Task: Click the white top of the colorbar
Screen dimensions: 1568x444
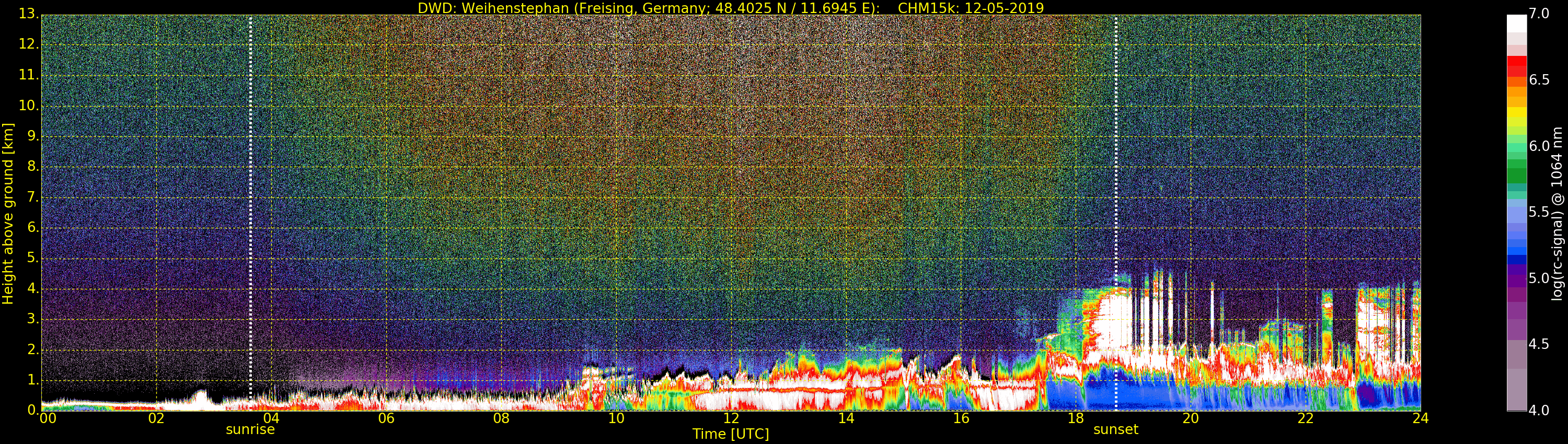Action: click(x=1516, y=22)
